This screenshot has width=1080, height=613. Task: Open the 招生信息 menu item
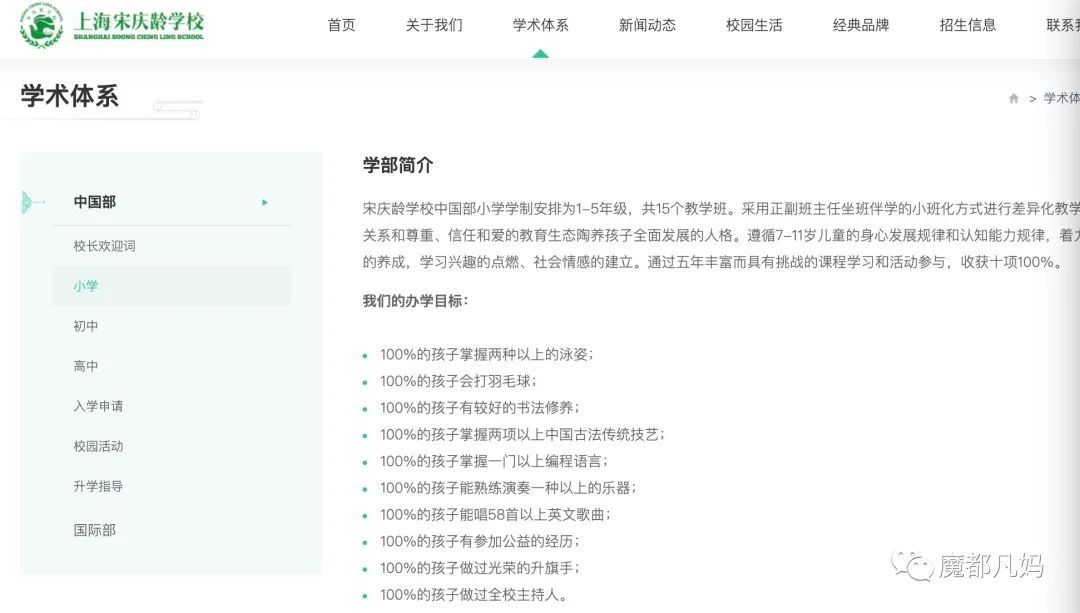[967, 25]
